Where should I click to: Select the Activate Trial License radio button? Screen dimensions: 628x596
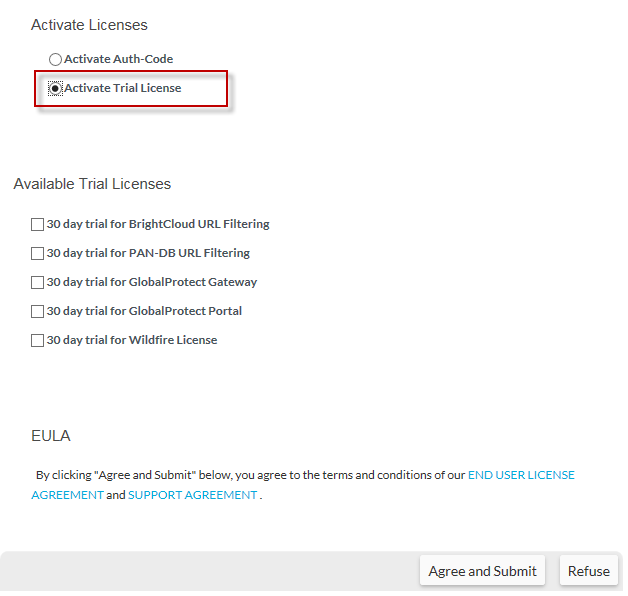[x=55, y=89]
